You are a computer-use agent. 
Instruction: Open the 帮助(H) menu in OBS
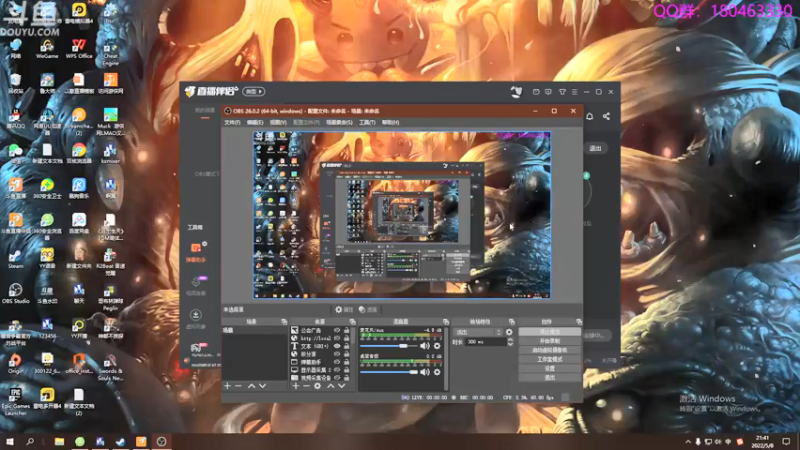click(390, 122)
